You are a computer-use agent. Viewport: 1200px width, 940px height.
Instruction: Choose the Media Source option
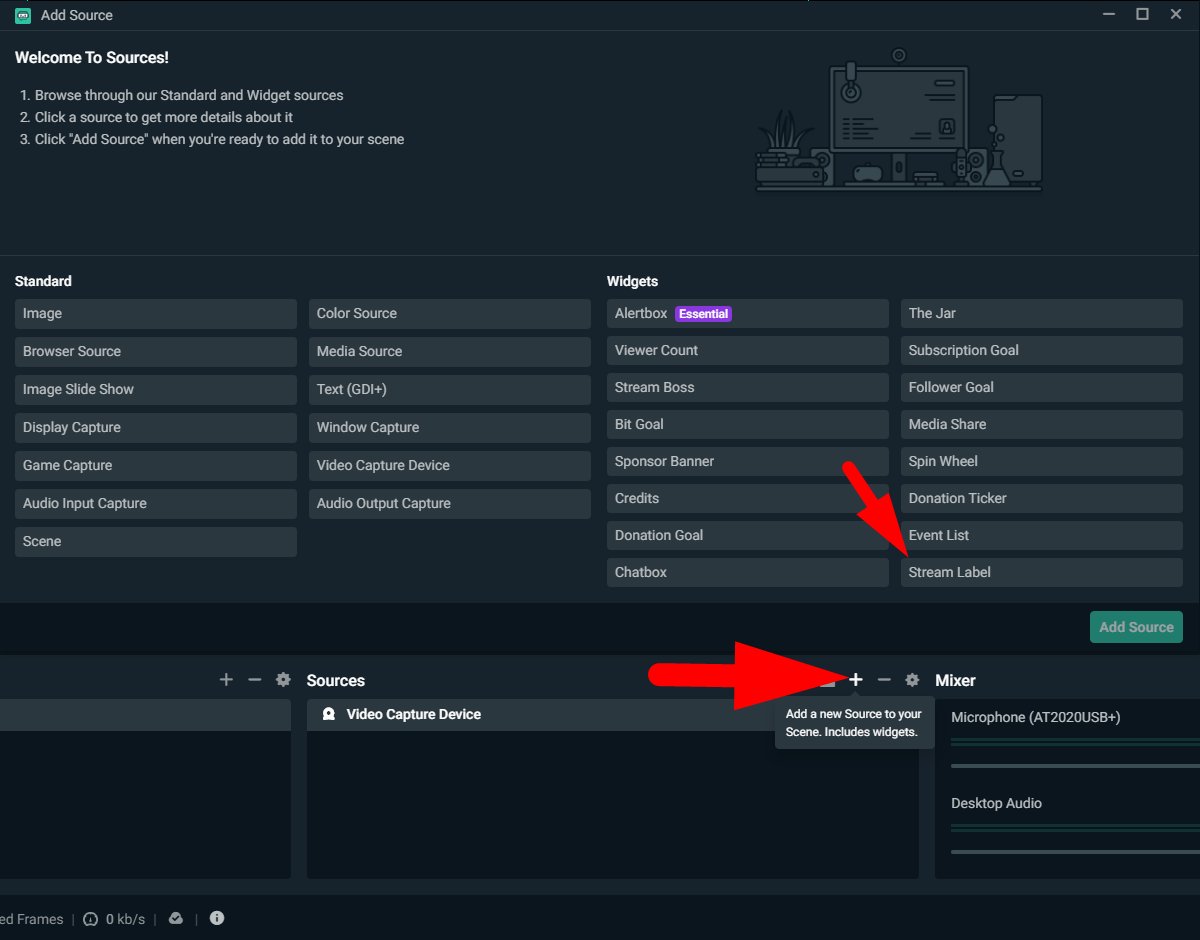[450, 351]
